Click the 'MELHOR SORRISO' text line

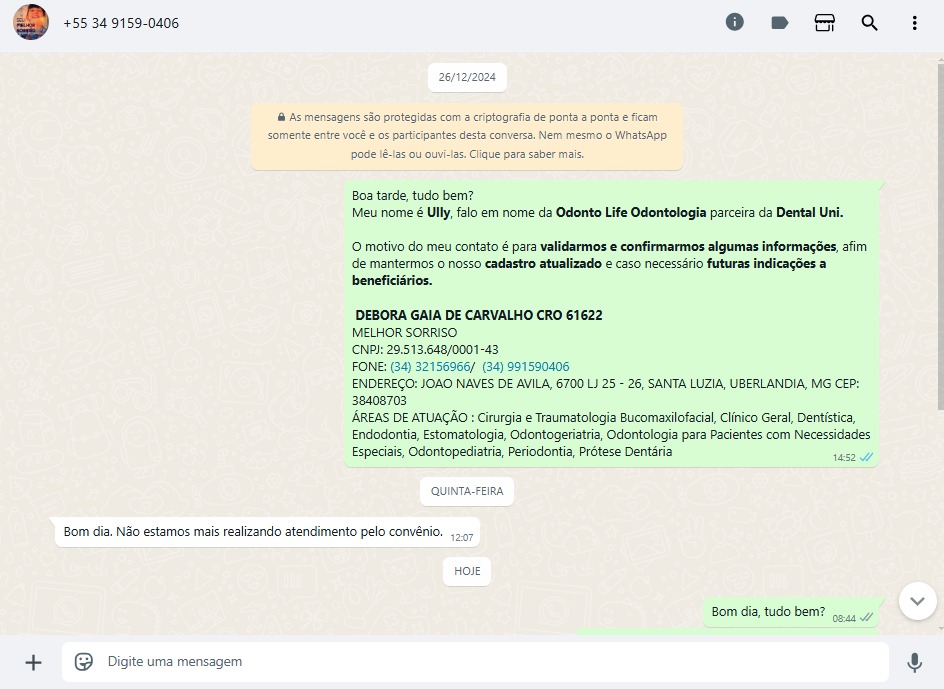click(x=405, y=332)
